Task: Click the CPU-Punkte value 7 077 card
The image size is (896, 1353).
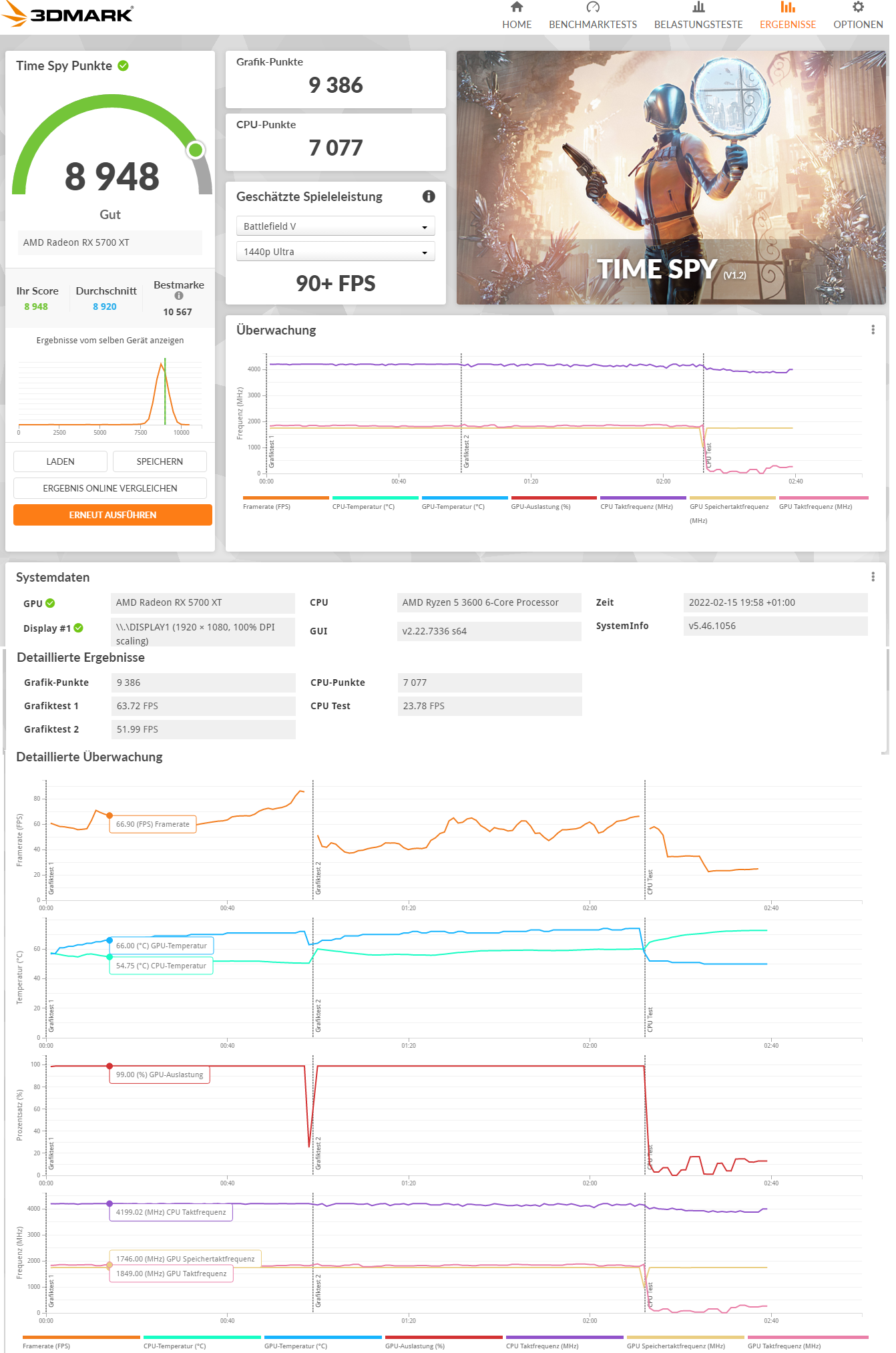Action: click(x=336, y=142)
